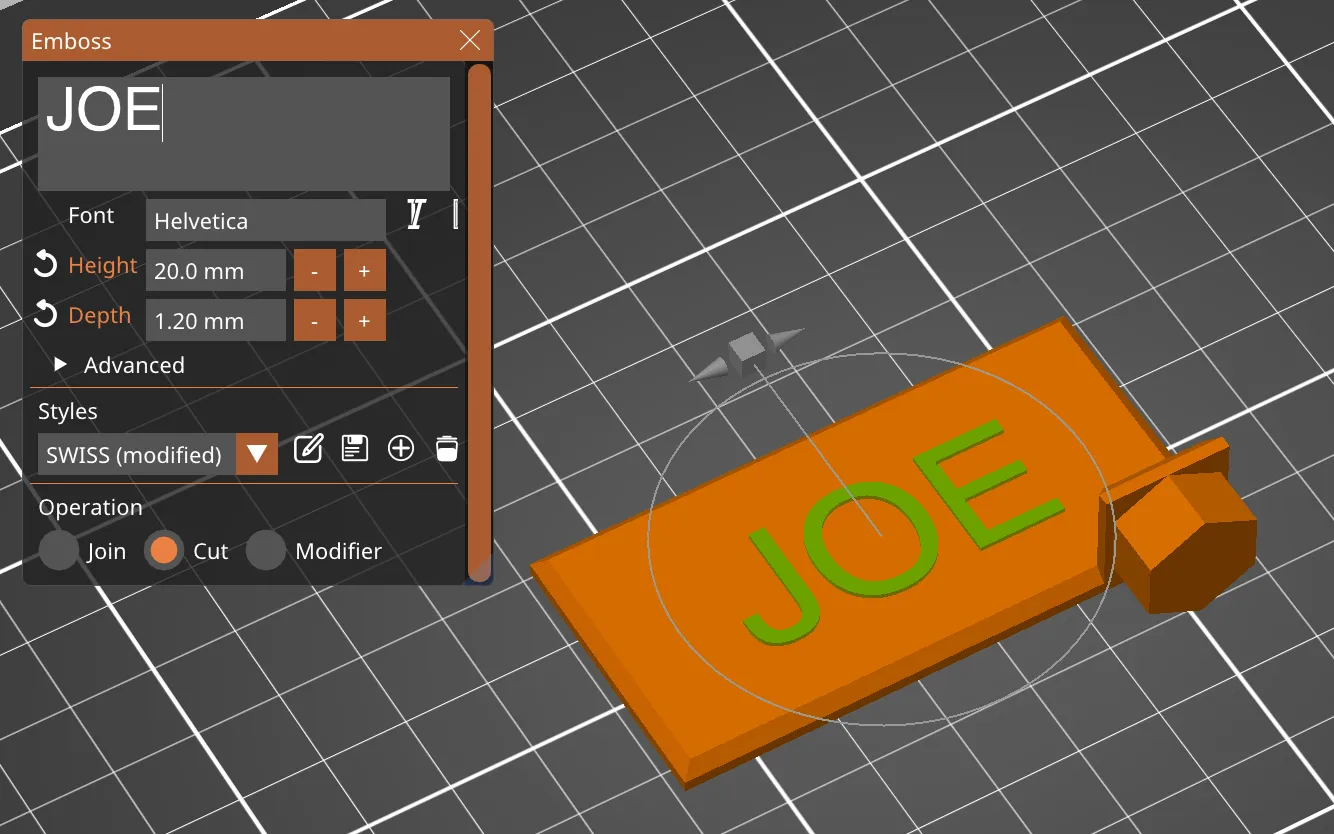
Task: Reset the Depth value to default
Action: (x=45, y=315)
